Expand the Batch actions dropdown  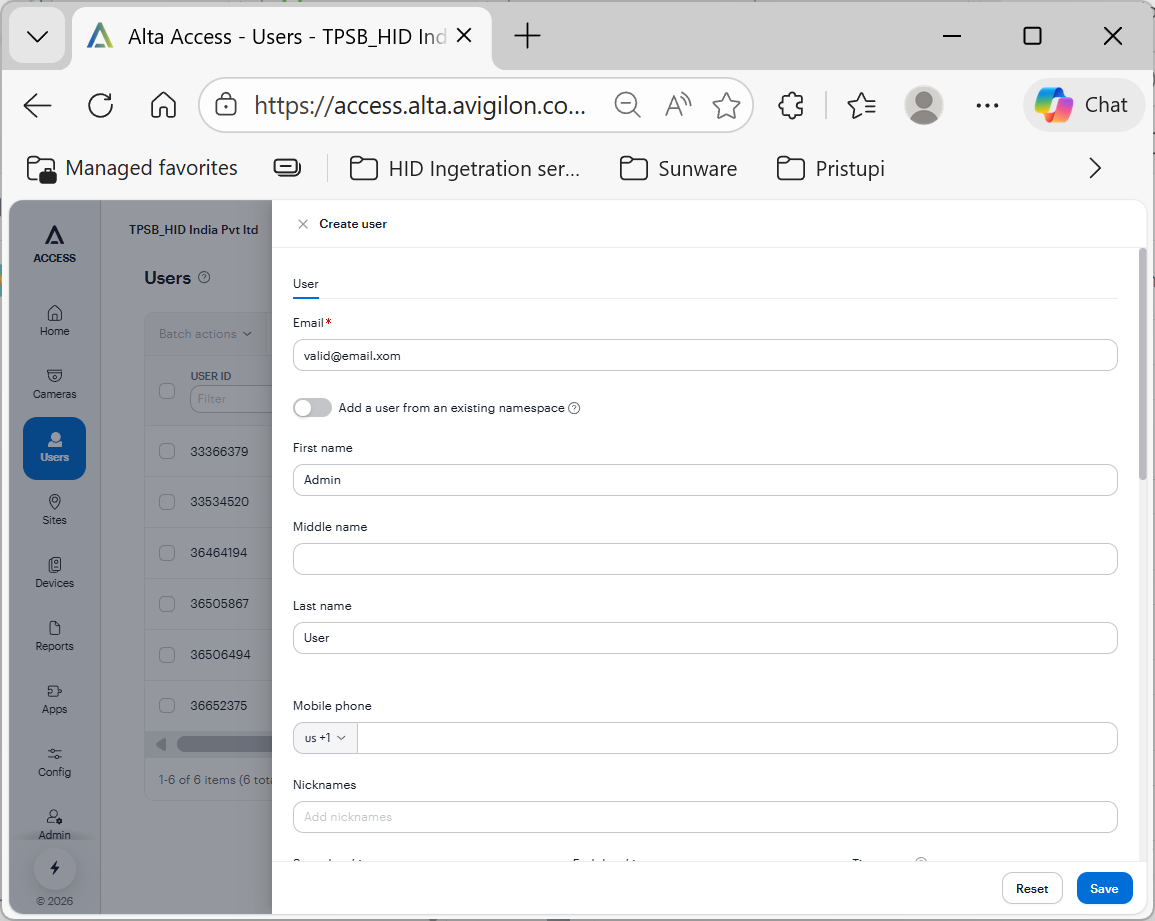coord(206,334)
